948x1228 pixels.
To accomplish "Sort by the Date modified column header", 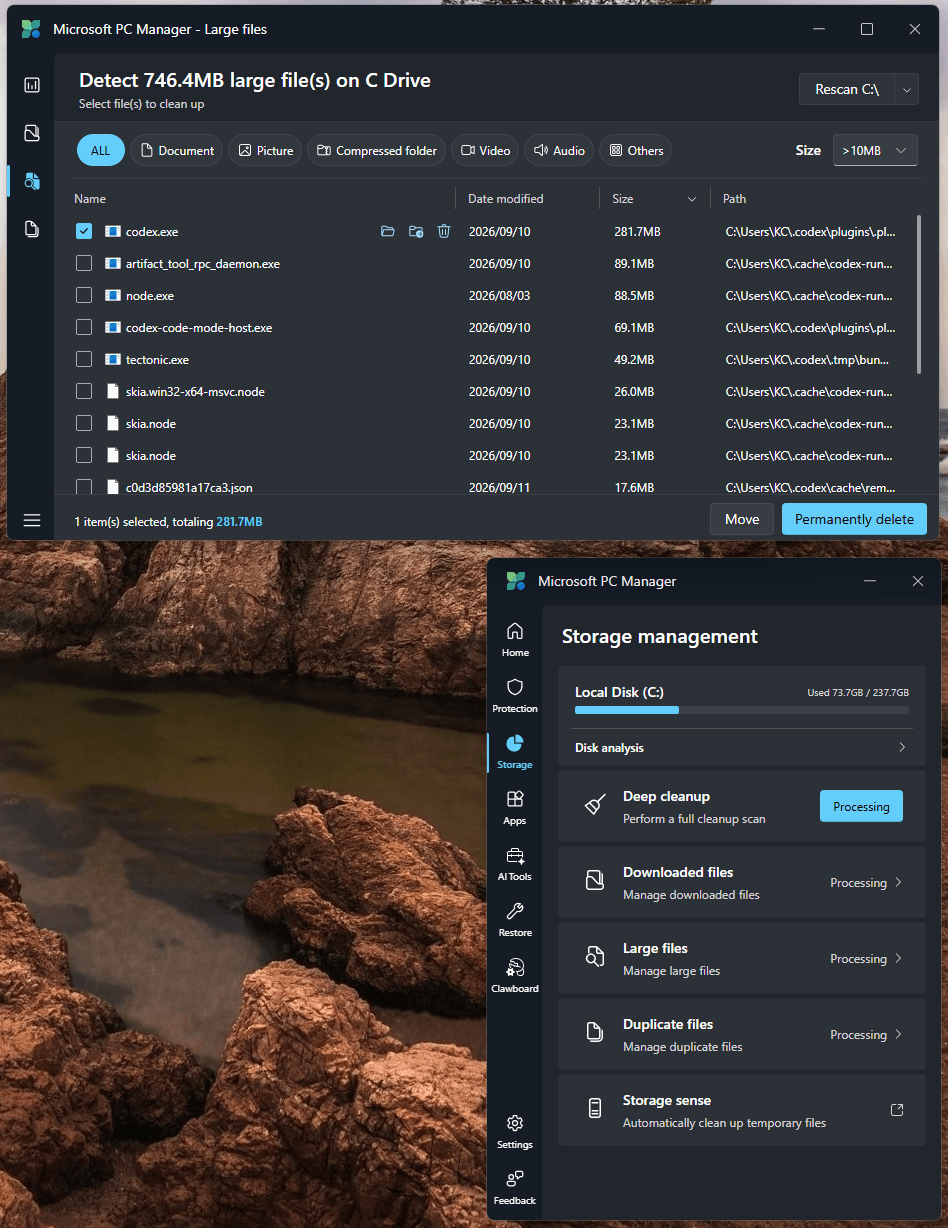I will coord(506,199).
